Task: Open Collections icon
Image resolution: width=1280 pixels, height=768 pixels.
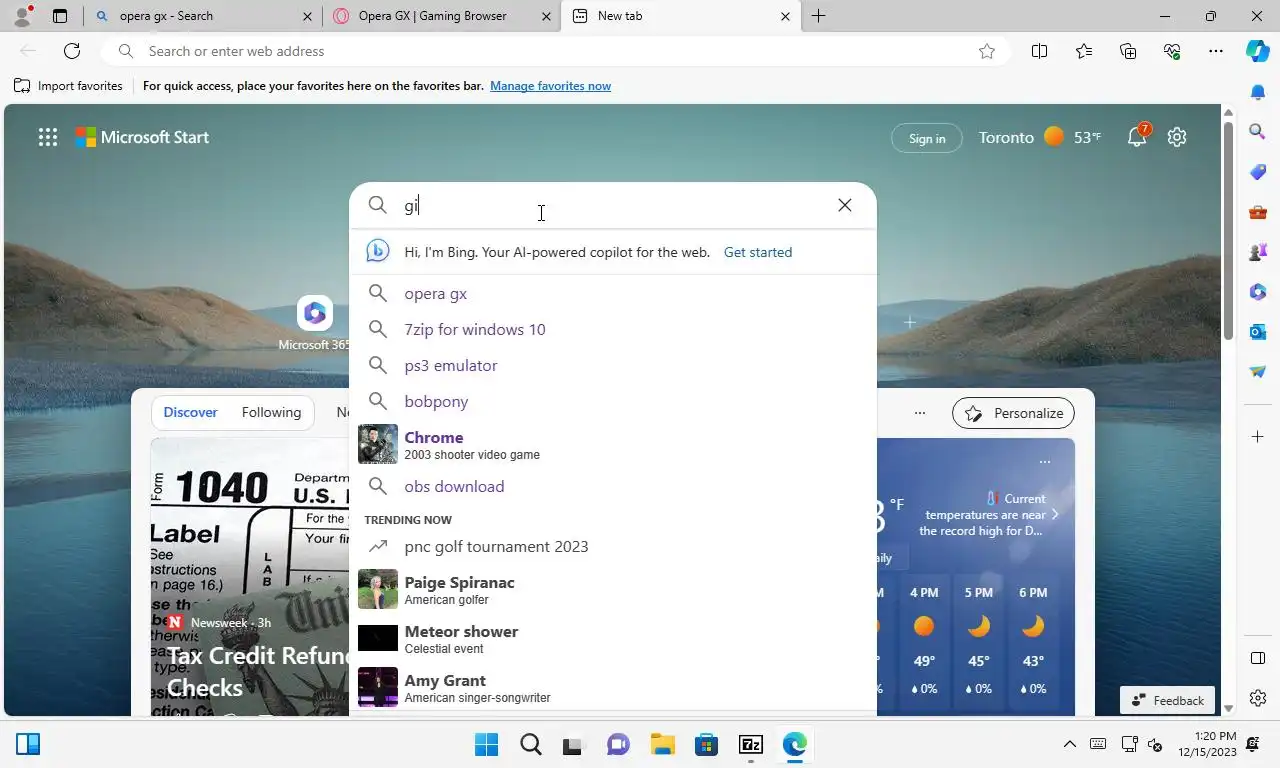Action: coord(1128,51)
